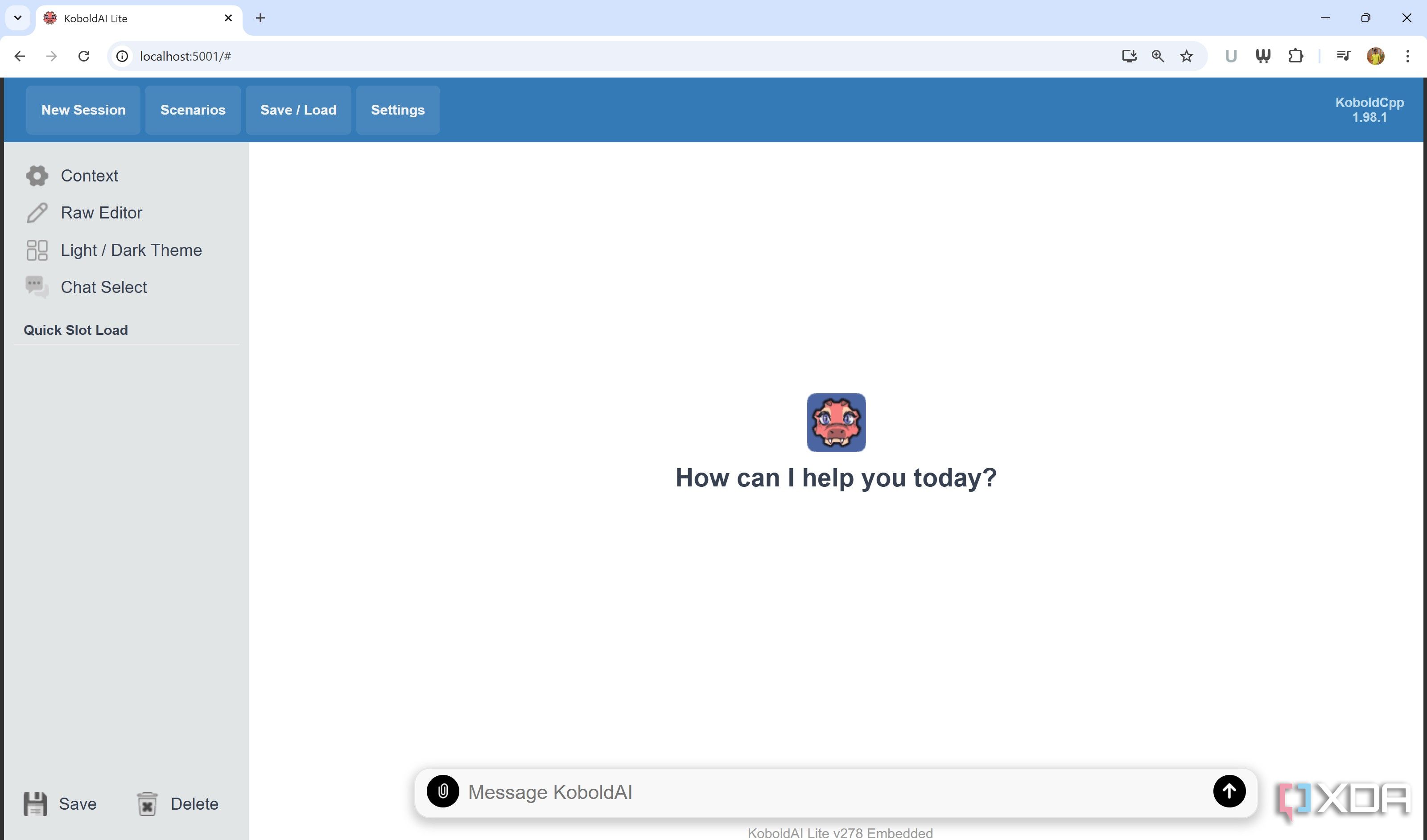
Task: Start a New Session
Action: pyautogui.click(x=83, y=110)
